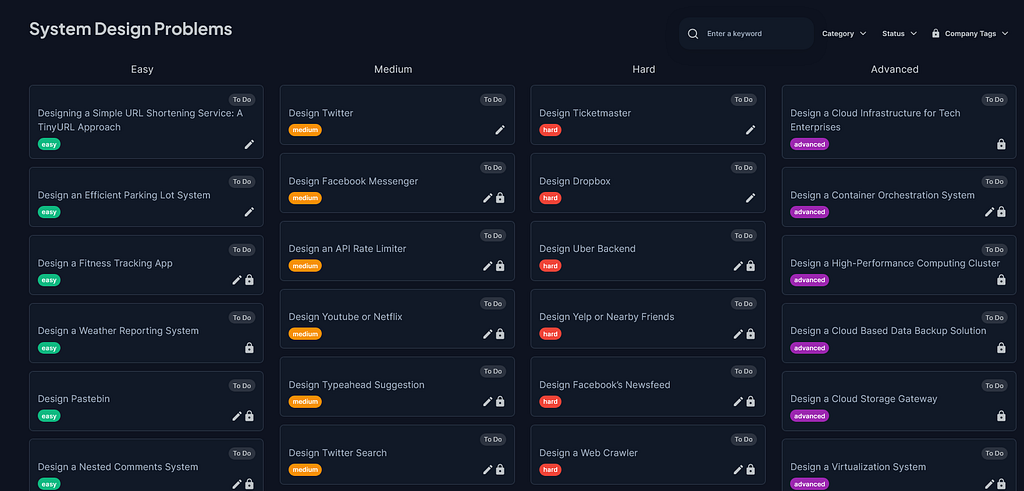
Task: Click lock icon on Design Uber Backend card
Action: pyautogui.click(x=750, y=266)
